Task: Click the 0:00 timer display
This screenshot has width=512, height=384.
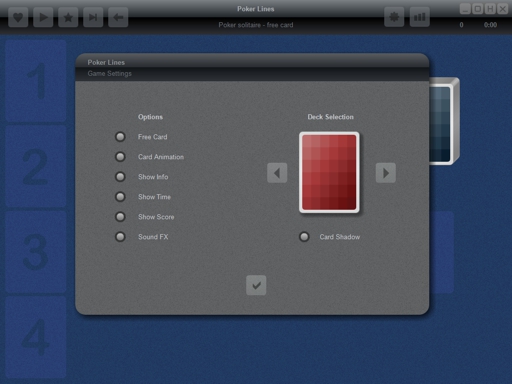Action: 490,25
